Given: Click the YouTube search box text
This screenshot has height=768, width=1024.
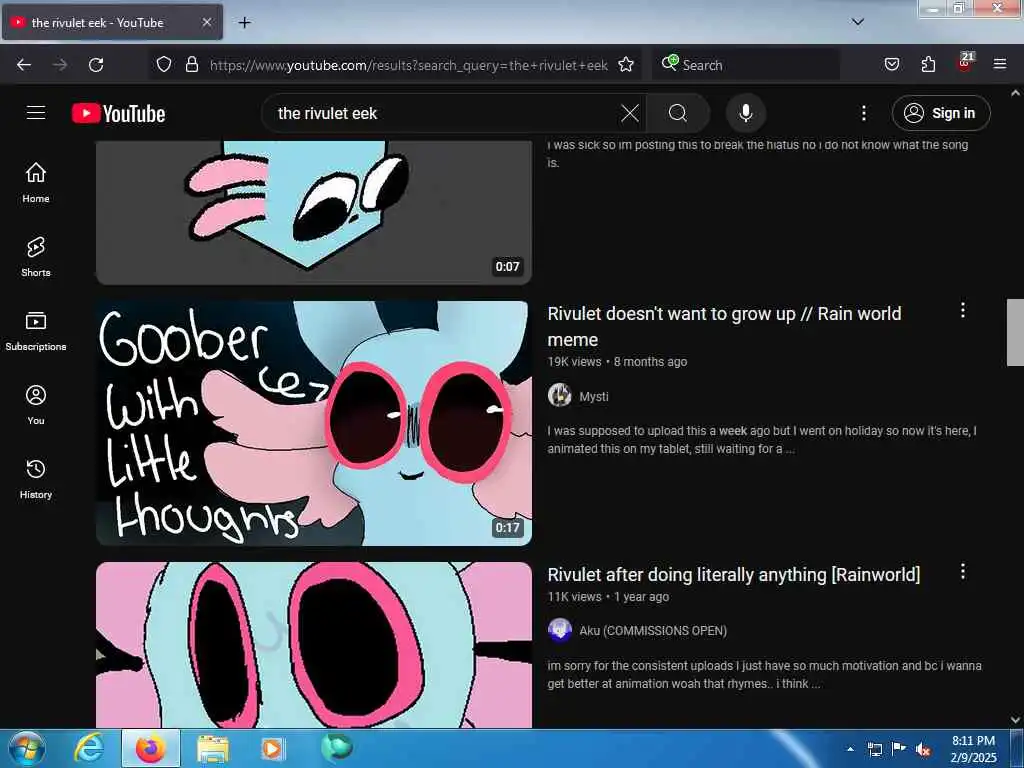Looking at the screenshot, I should coord(327,113).
